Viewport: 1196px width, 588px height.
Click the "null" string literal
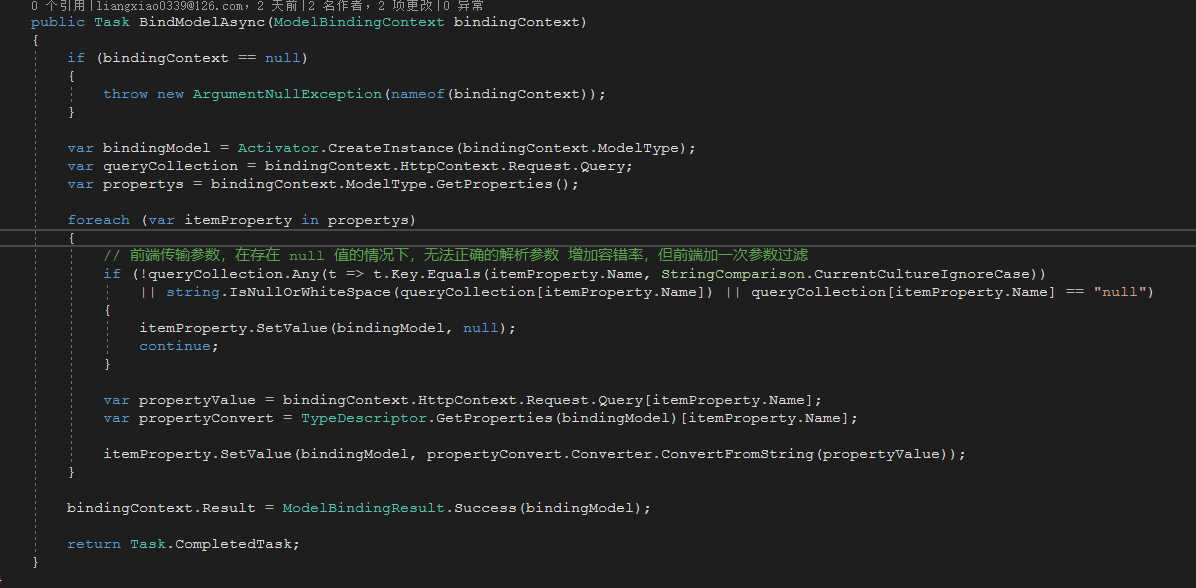click(1120, 292)
